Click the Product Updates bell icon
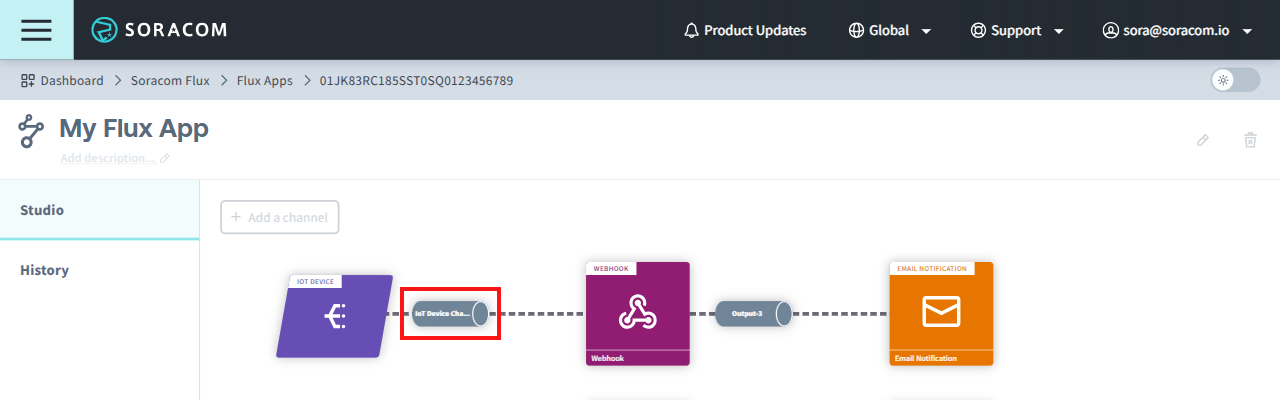 coord(691,30)
